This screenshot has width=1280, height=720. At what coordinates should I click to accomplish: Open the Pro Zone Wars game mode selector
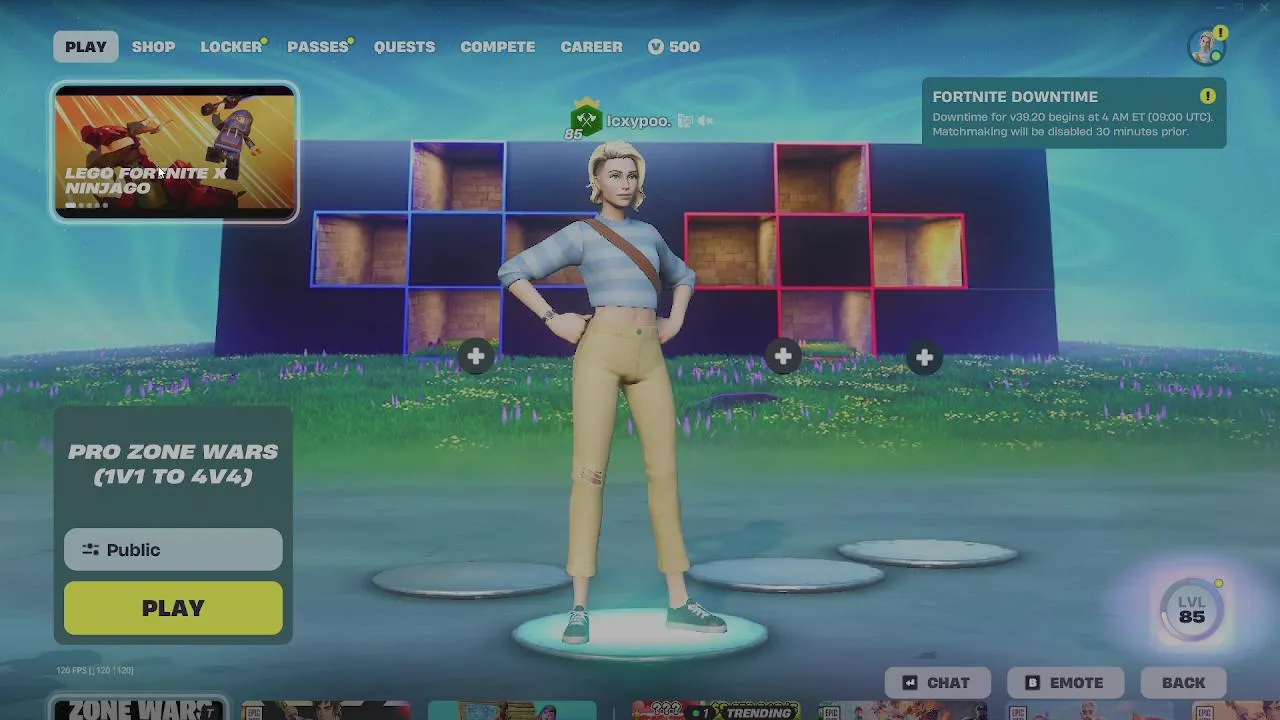(x=173, y=464)
